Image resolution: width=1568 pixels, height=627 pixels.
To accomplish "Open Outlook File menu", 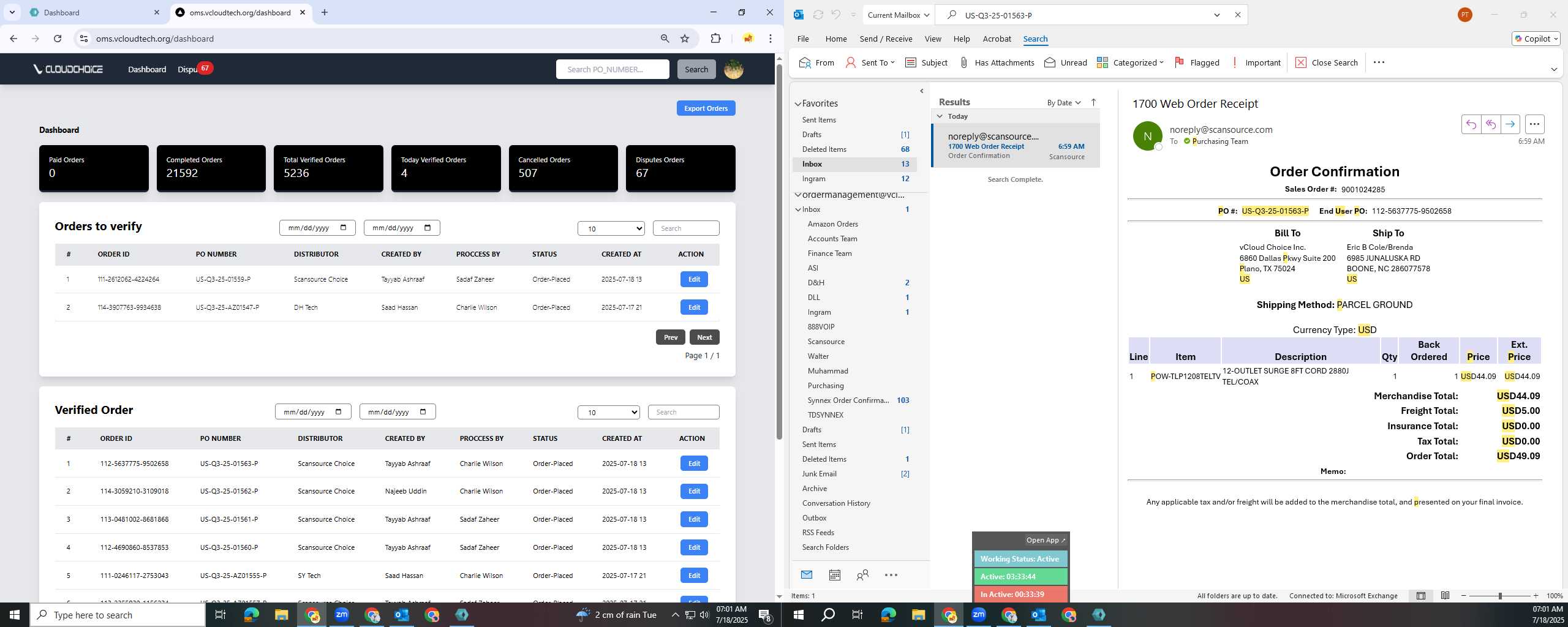I will pyautogui.click(x=803, y=39).
